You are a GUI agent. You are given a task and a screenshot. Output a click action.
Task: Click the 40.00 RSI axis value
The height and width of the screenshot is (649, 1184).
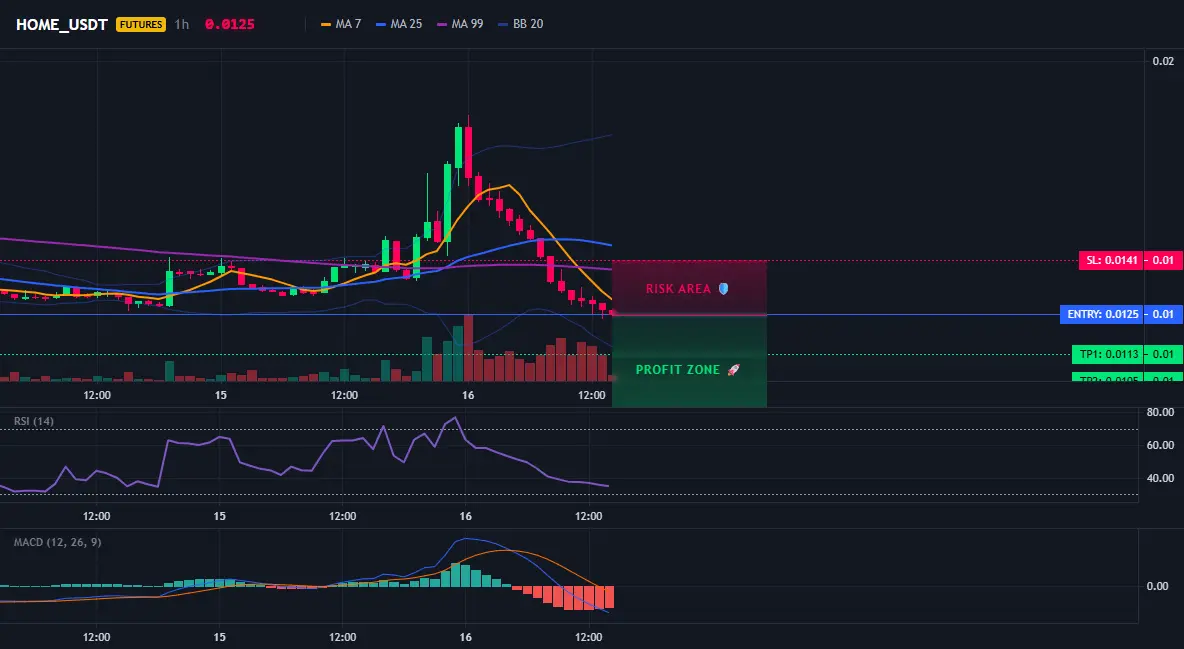tap(1160, 478)
